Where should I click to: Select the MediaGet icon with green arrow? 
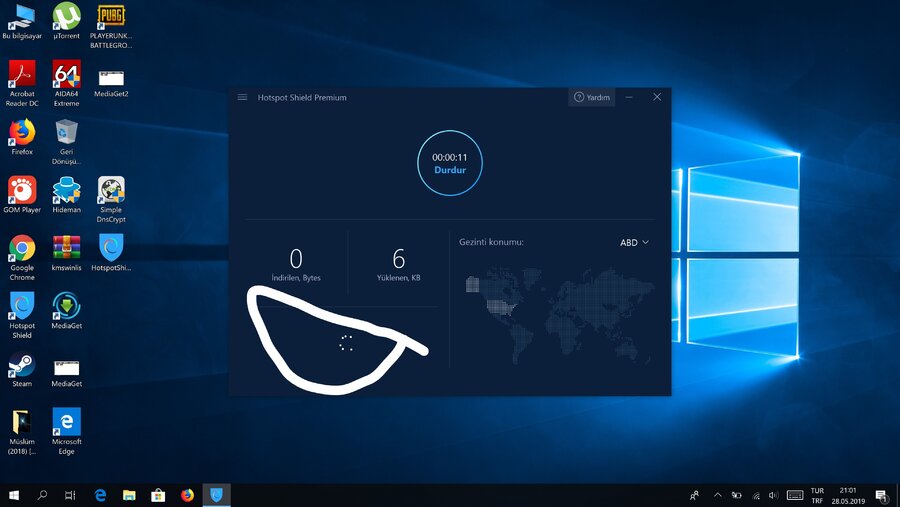click(x=67, y=311)
